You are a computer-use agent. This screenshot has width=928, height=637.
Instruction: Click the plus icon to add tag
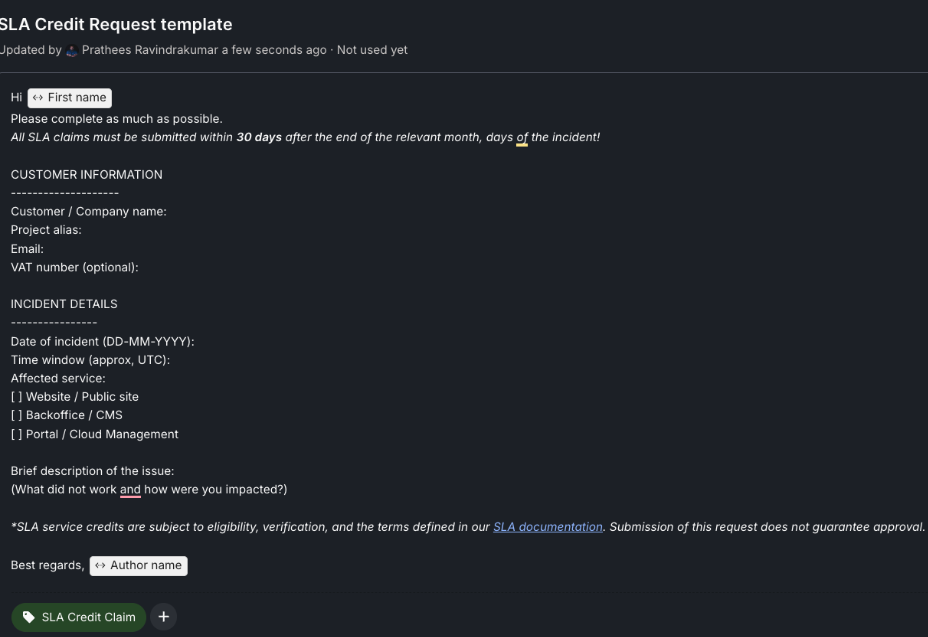(164, 617)
